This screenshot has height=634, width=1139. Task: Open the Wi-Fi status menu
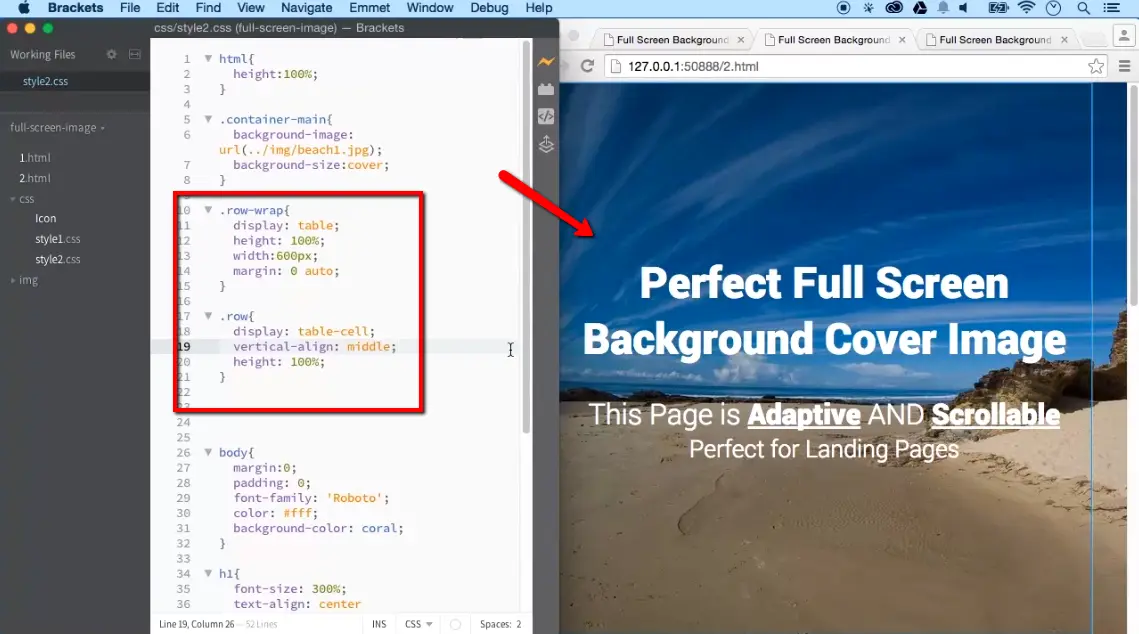click(x=1026, y=8)
